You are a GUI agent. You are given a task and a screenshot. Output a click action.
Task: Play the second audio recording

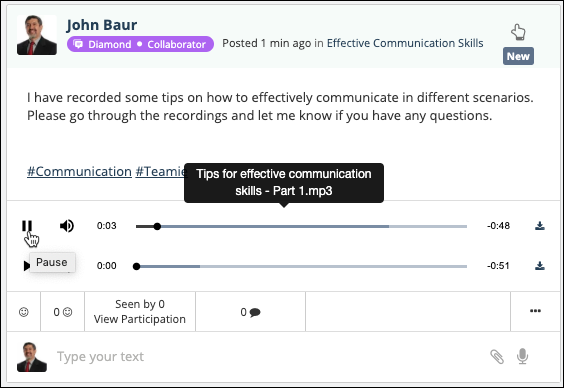[x=26, y=266]
